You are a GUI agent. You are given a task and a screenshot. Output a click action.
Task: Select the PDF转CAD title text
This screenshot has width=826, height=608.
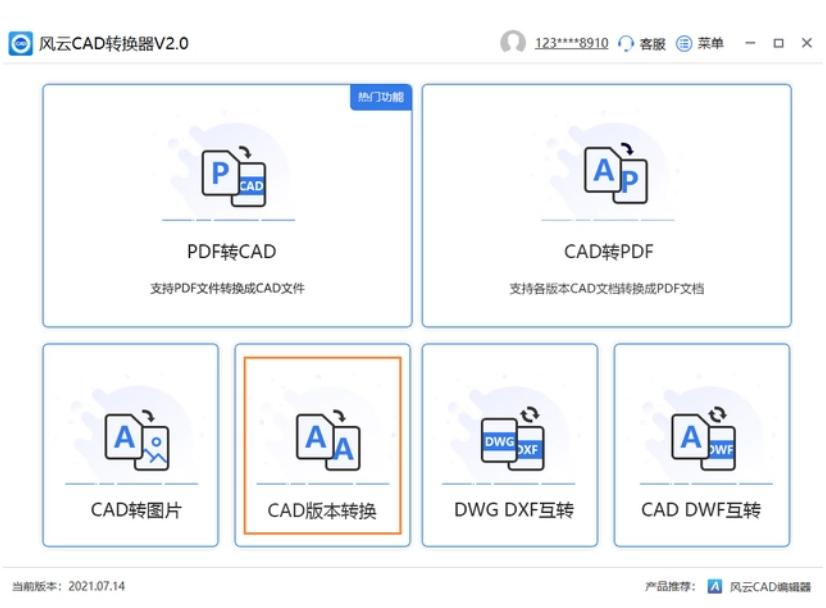[231, 252]
